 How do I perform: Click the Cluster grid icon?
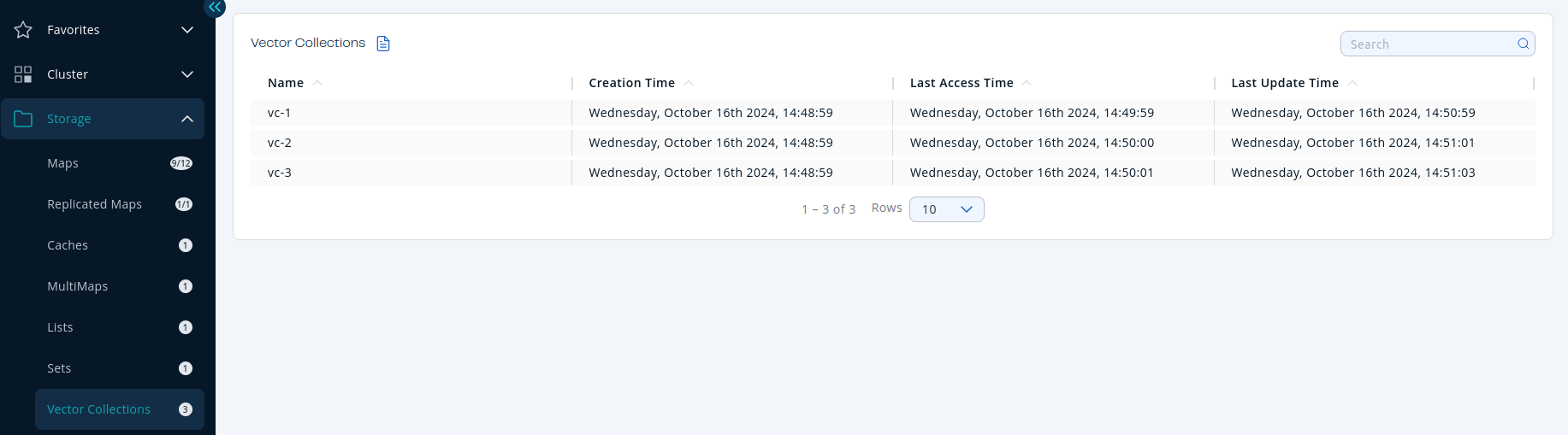23,74
